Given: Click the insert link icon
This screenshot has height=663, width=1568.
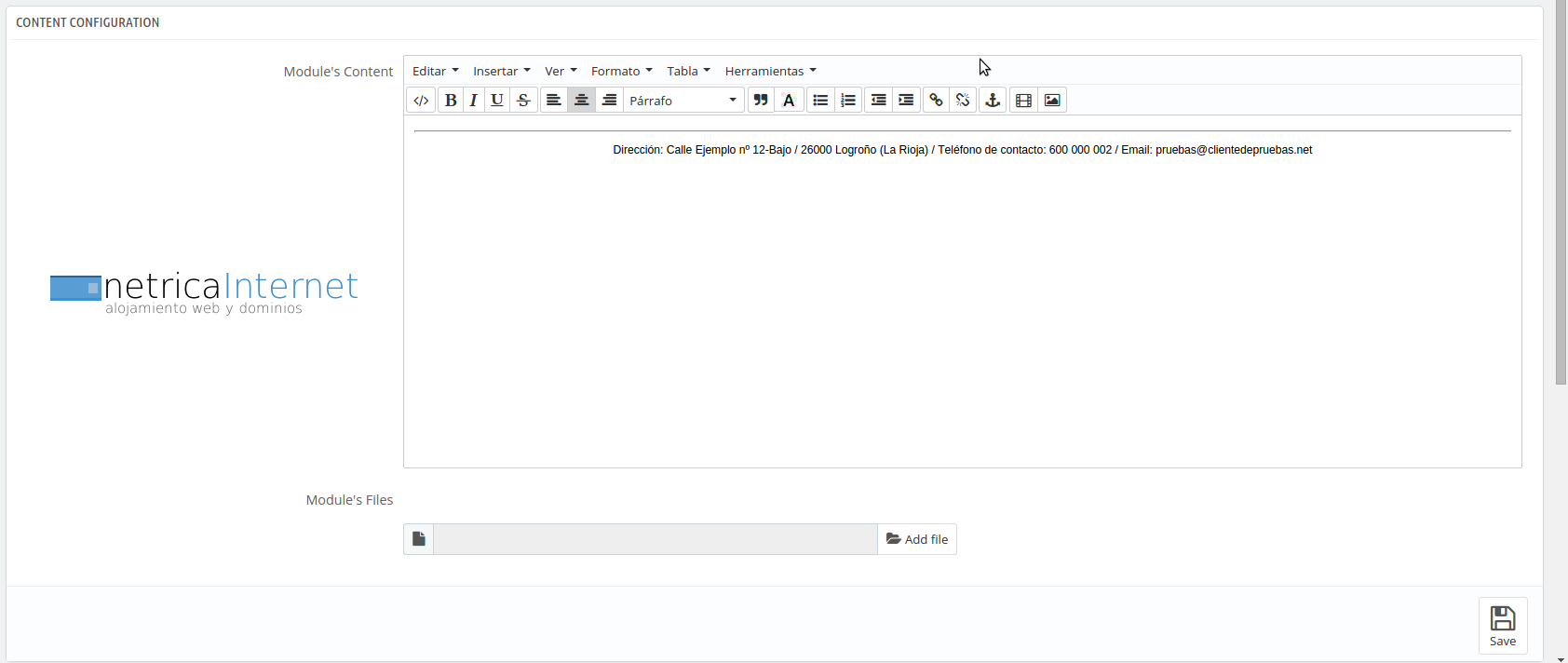Looking at the screenshot, I should pos(936,101).
